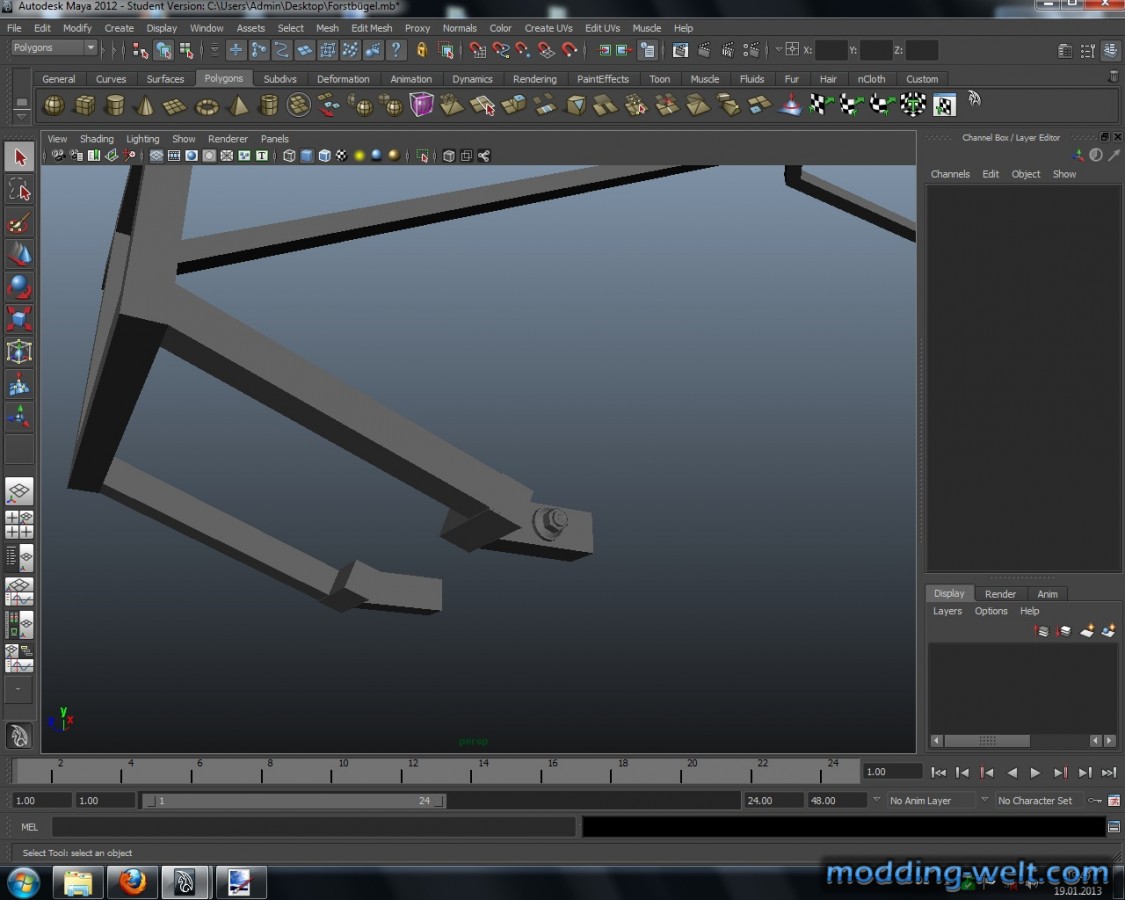Image resolution: width=1125 pixels, height=900 pixels.
Task: Expand the No Character Set dropdown
Action: [984, 800]
